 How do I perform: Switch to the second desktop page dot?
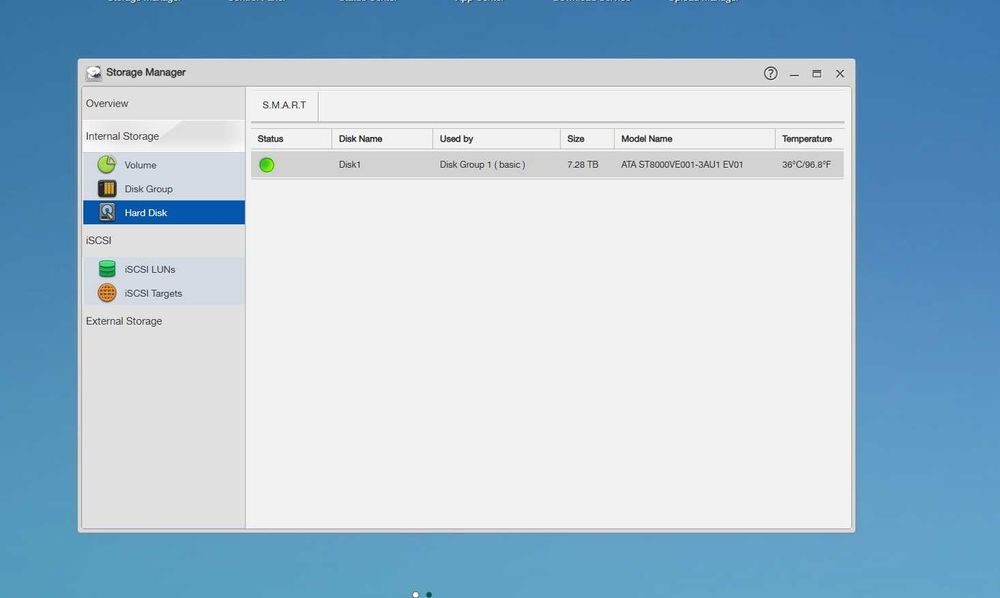pos(429,594)
